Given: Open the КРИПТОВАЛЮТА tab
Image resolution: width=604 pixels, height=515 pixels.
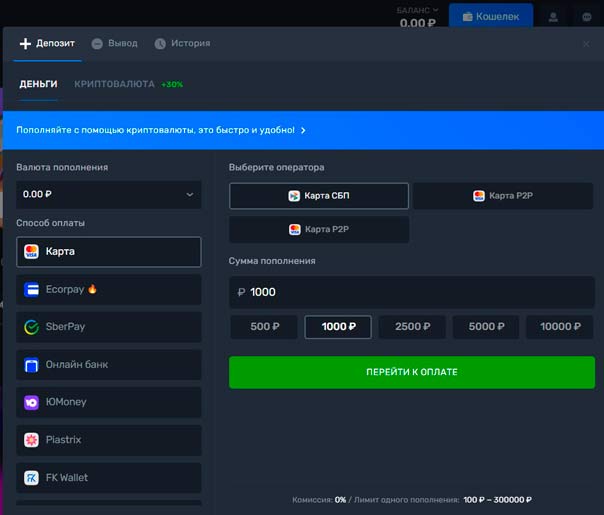Looking at the screenshot, I should (x=114, y=85).
